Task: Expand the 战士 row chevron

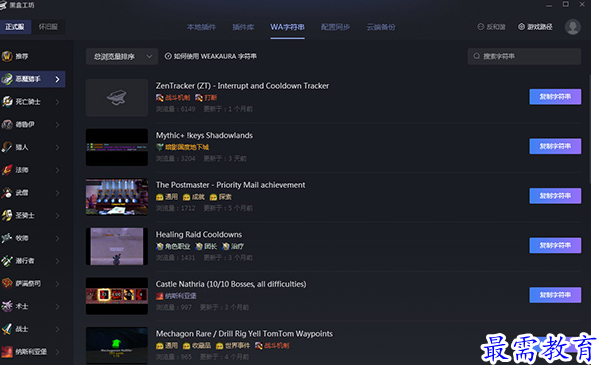Action: pos(57,329)
